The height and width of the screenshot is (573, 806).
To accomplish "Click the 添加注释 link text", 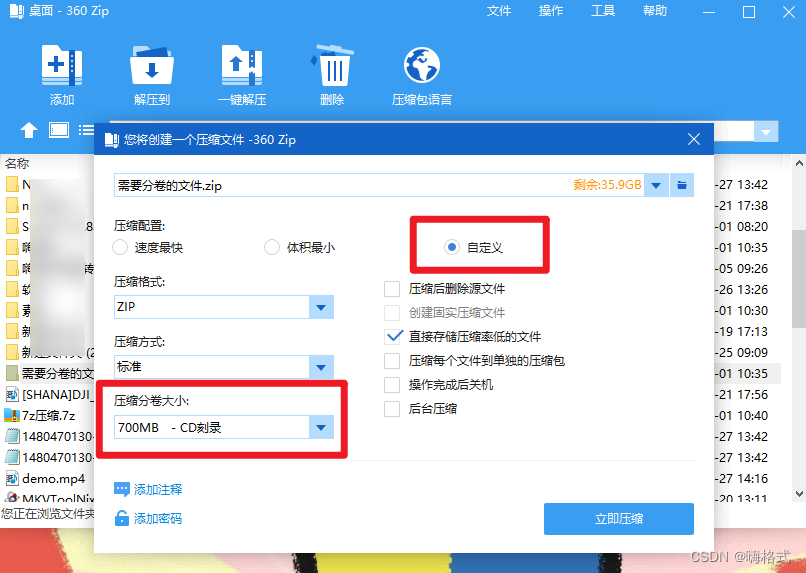I will pyautogui.click(x=158, y=489).
